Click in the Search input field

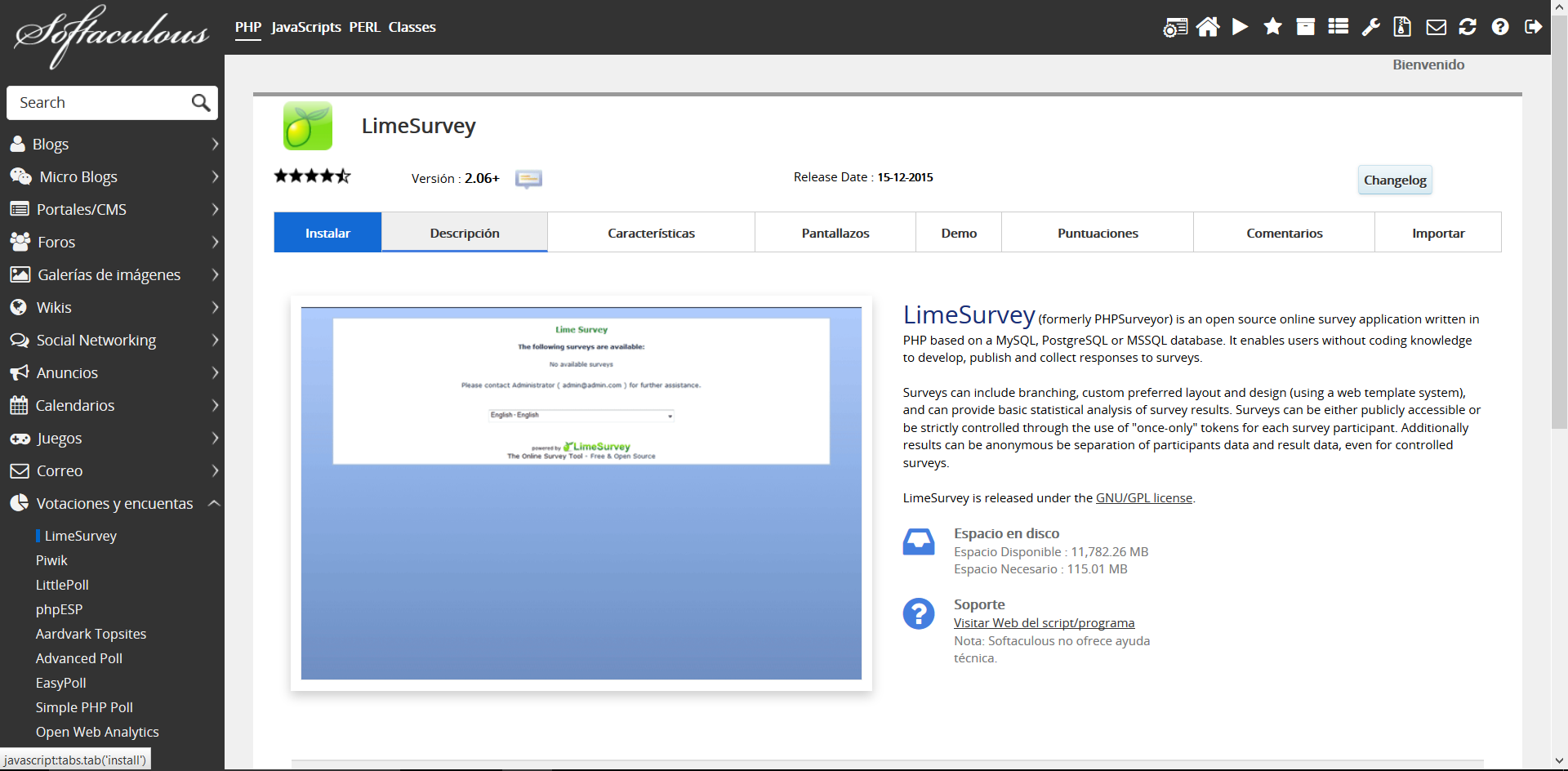click(98, 103)
